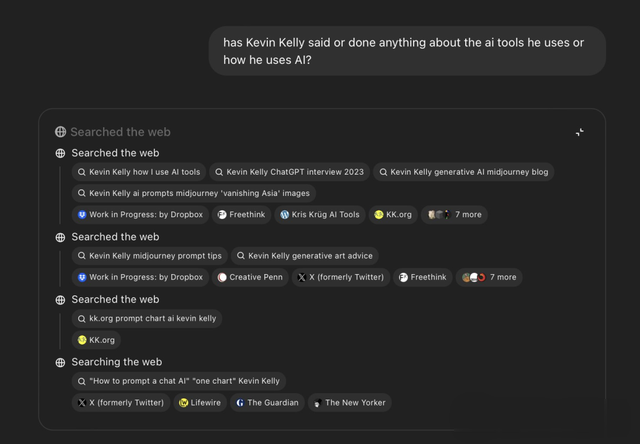Open the Kris Krüg AI Tools source
This screenshot has width=640, height=444.
click(x=320, y=215)
